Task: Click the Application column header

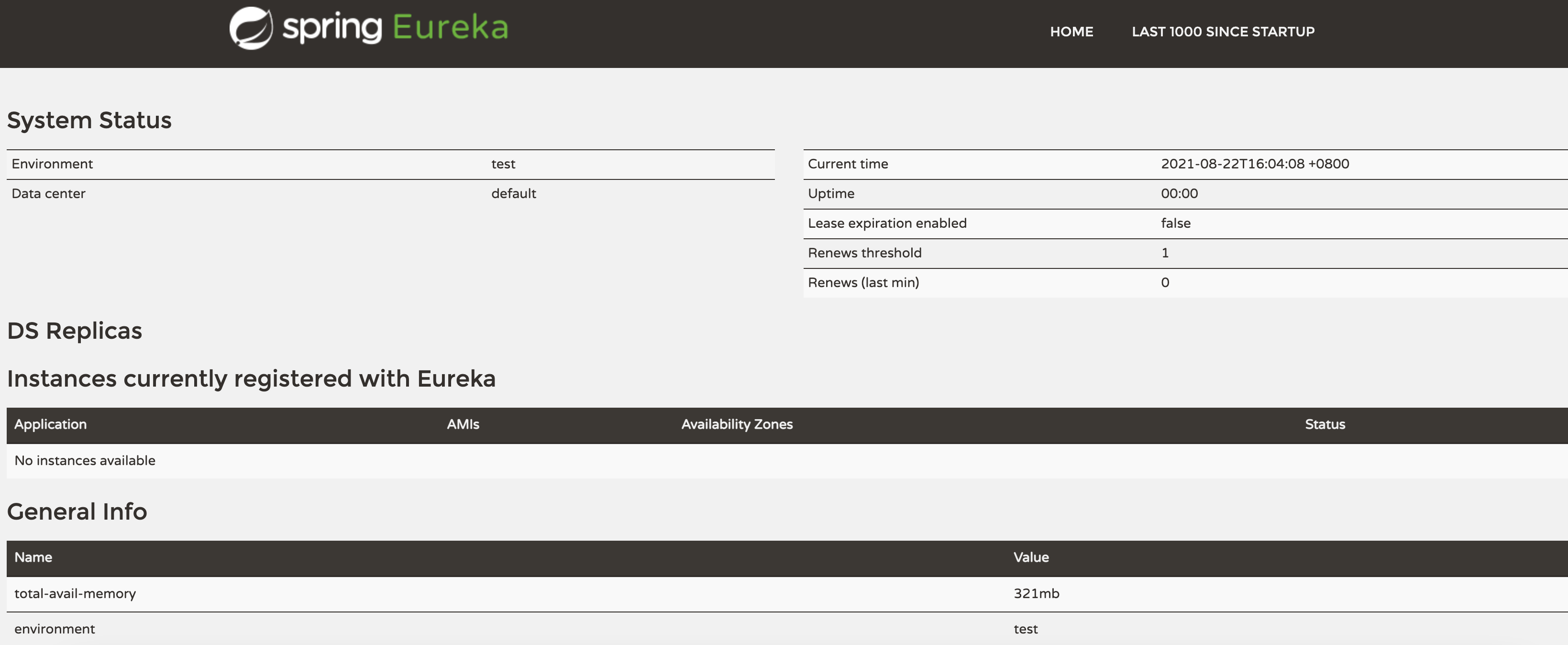Action: point(51,424)
